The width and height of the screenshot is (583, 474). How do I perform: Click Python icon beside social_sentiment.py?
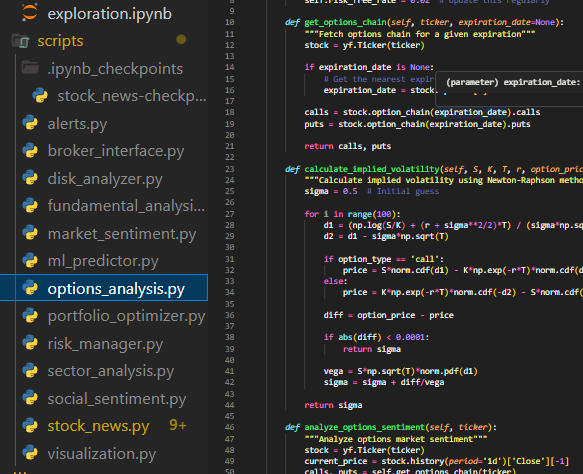[x=30, y=398]
